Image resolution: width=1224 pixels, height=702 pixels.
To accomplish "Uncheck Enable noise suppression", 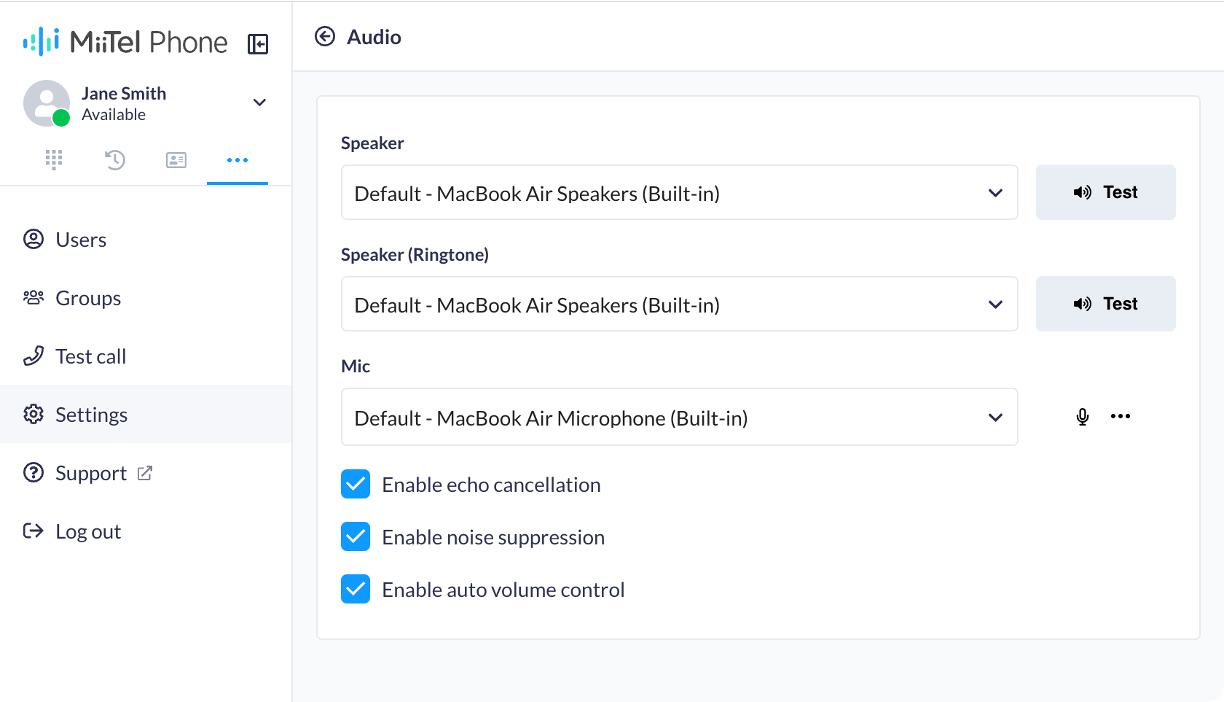I will 355,537.
